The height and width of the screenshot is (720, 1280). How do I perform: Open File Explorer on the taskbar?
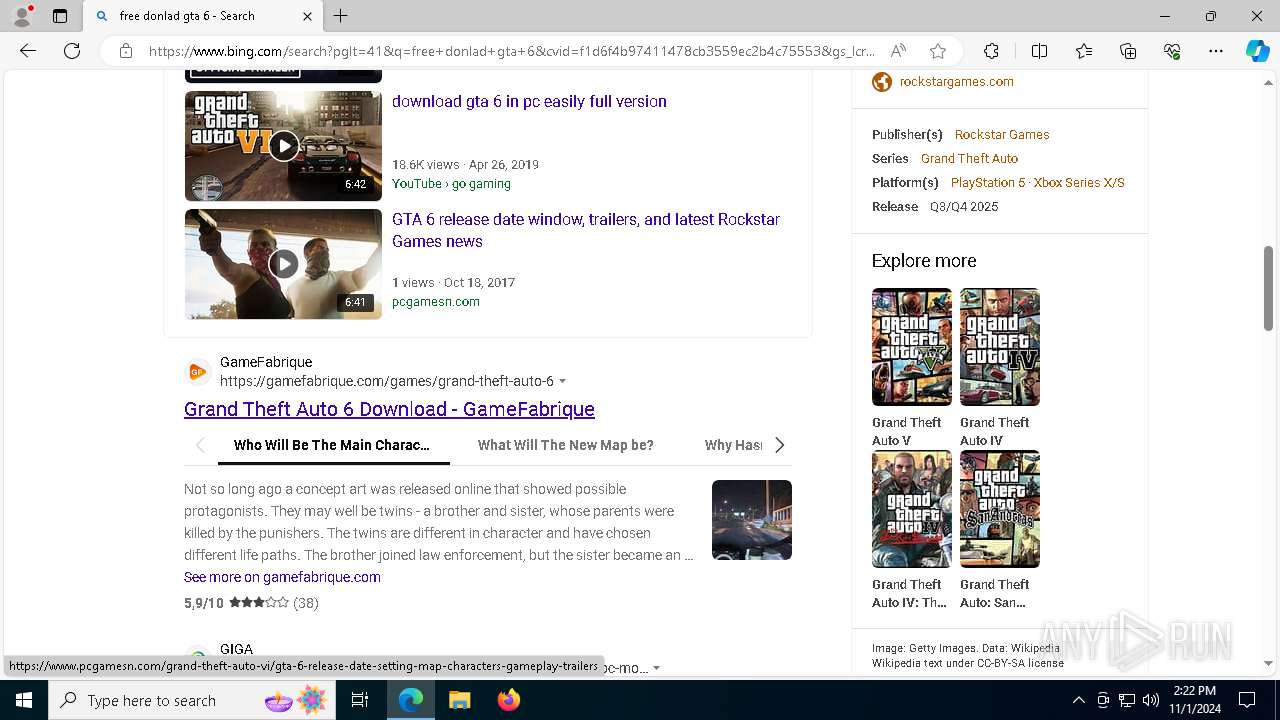click(459, 700)
